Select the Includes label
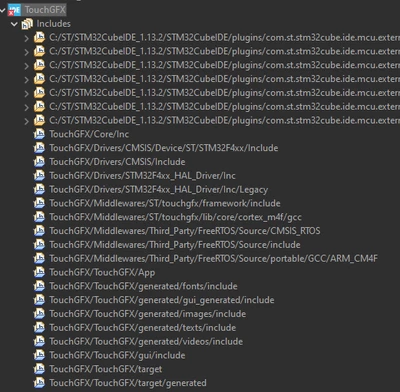 click(53, 24)
